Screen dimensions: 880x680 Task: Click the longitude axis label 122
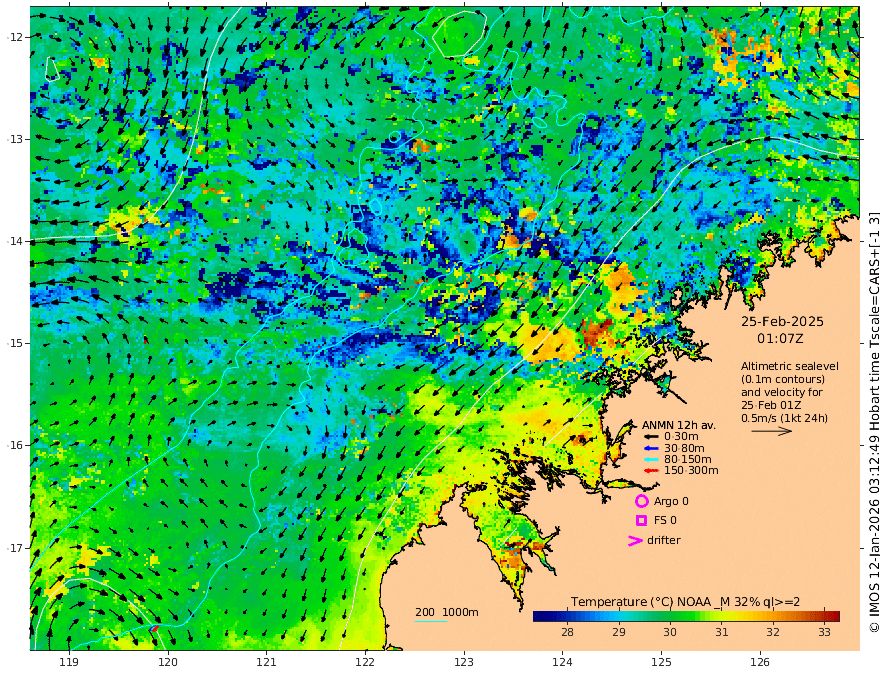tap(365, 662)
